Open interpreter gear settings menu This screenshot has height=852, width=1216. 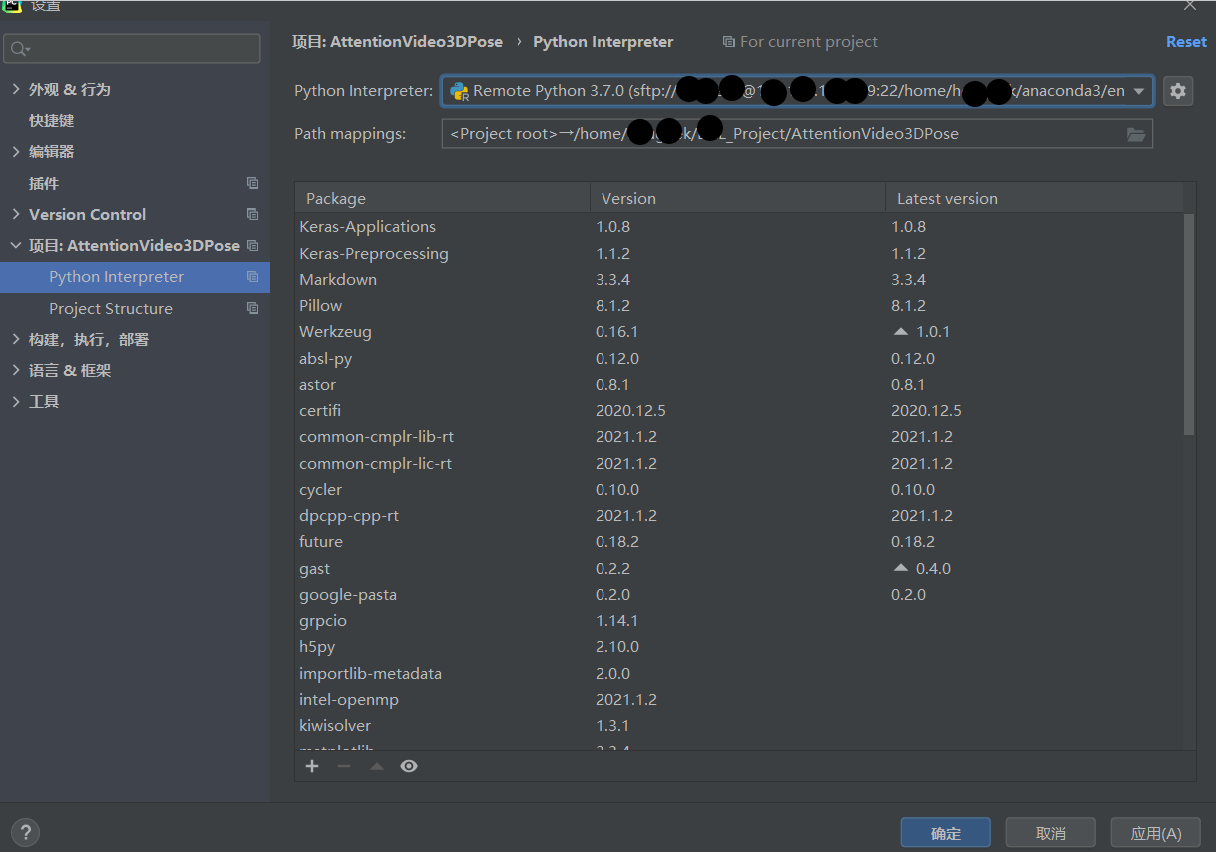pyautogui.click(x=1178, y=91)
